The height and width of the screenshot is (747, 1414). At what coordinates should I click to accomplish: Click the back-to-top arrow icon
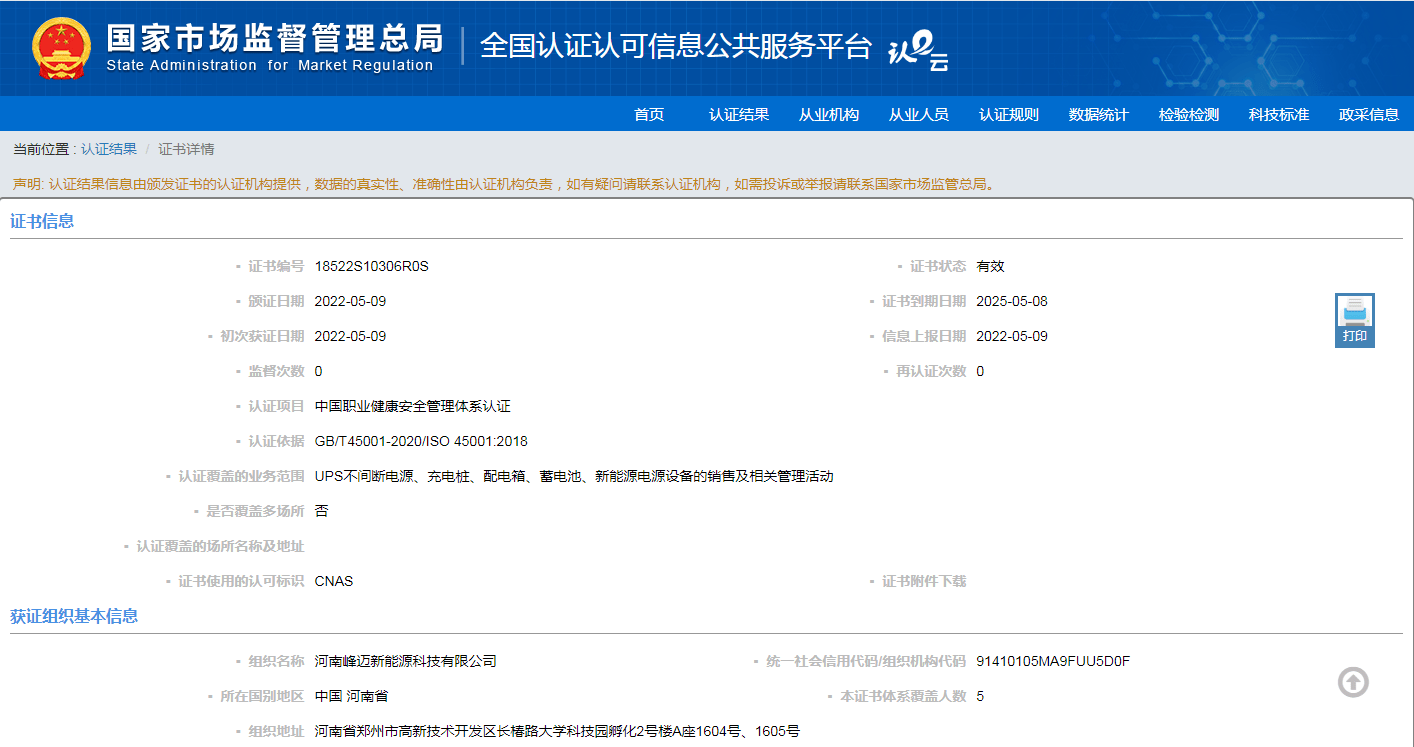[x=1353, y=682]
